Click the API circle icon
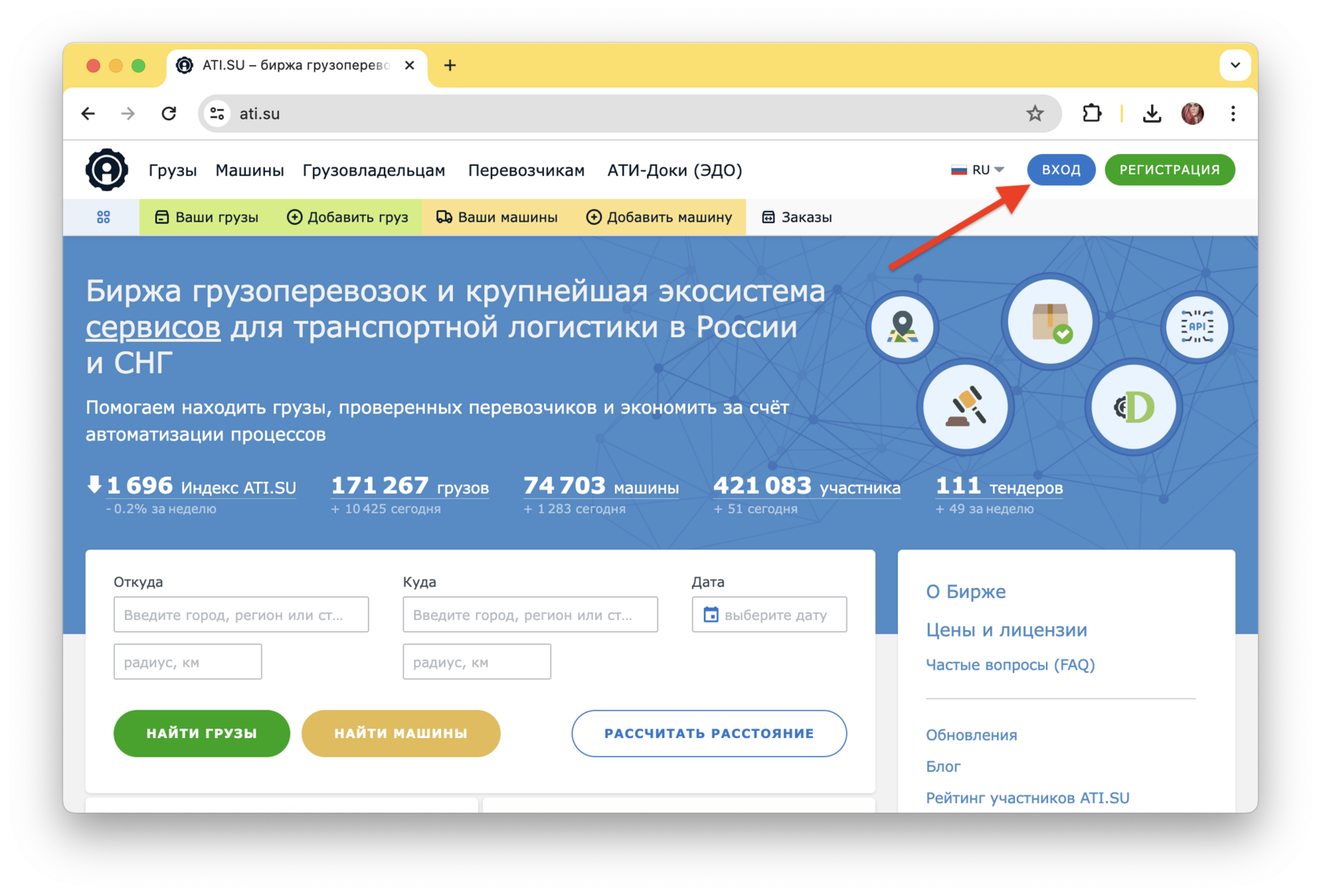Viewport: 1321px width, 896px height. 1196,326
